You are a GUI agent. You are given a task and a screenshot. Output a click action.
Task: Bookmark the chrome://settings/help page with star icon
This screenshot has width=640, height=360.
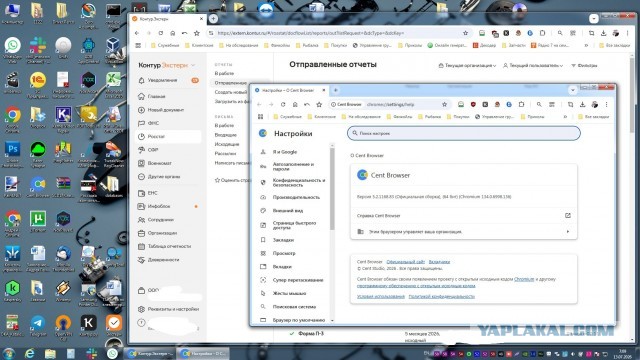(444, 104)
